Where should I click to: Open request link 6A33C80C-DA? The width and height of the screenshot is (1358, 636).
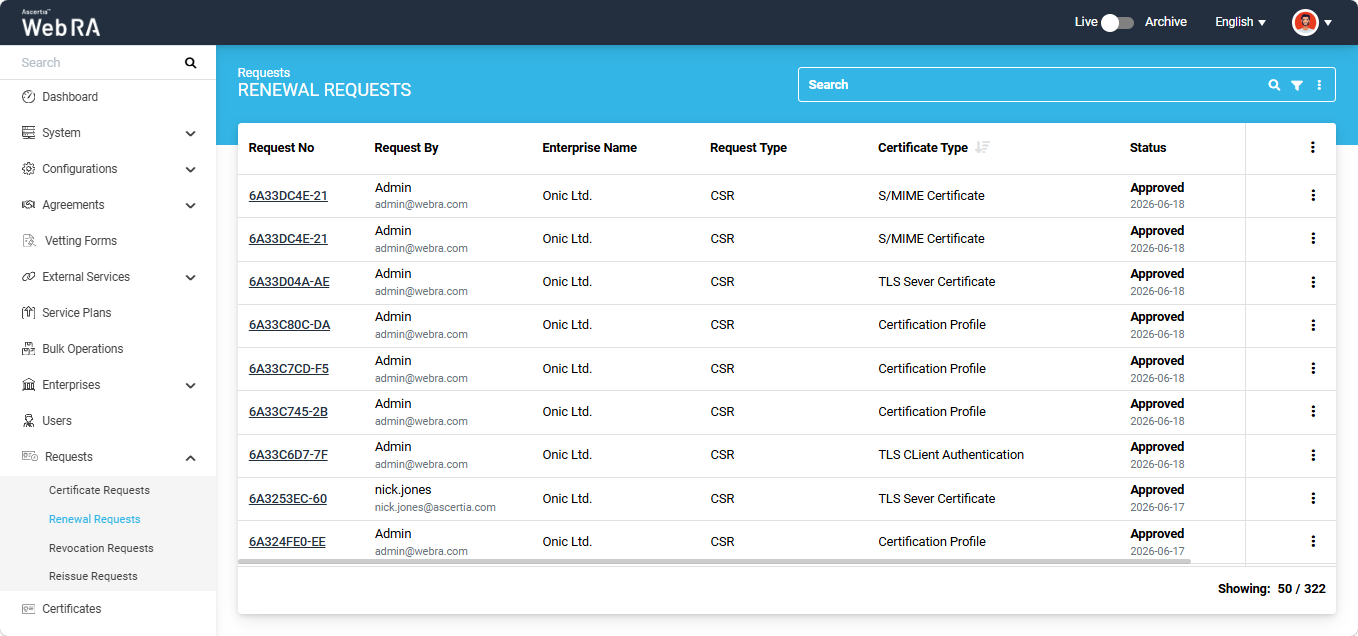tap(289, 325)
